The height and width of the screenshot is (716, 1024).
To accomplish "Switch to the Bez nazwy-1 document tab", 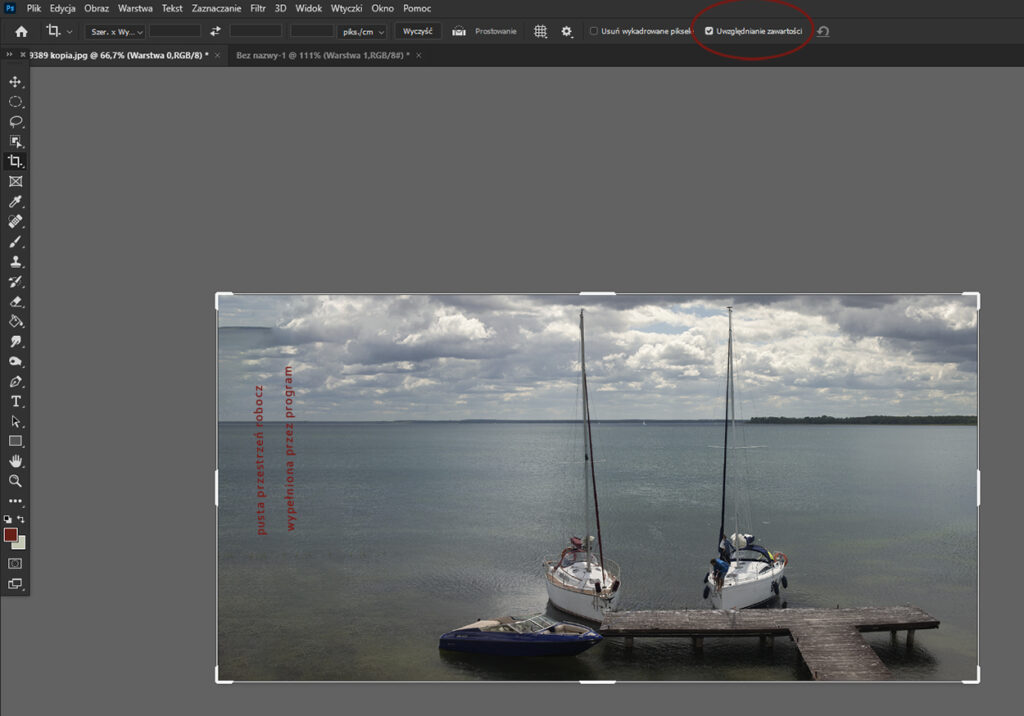I will point(320,55).
